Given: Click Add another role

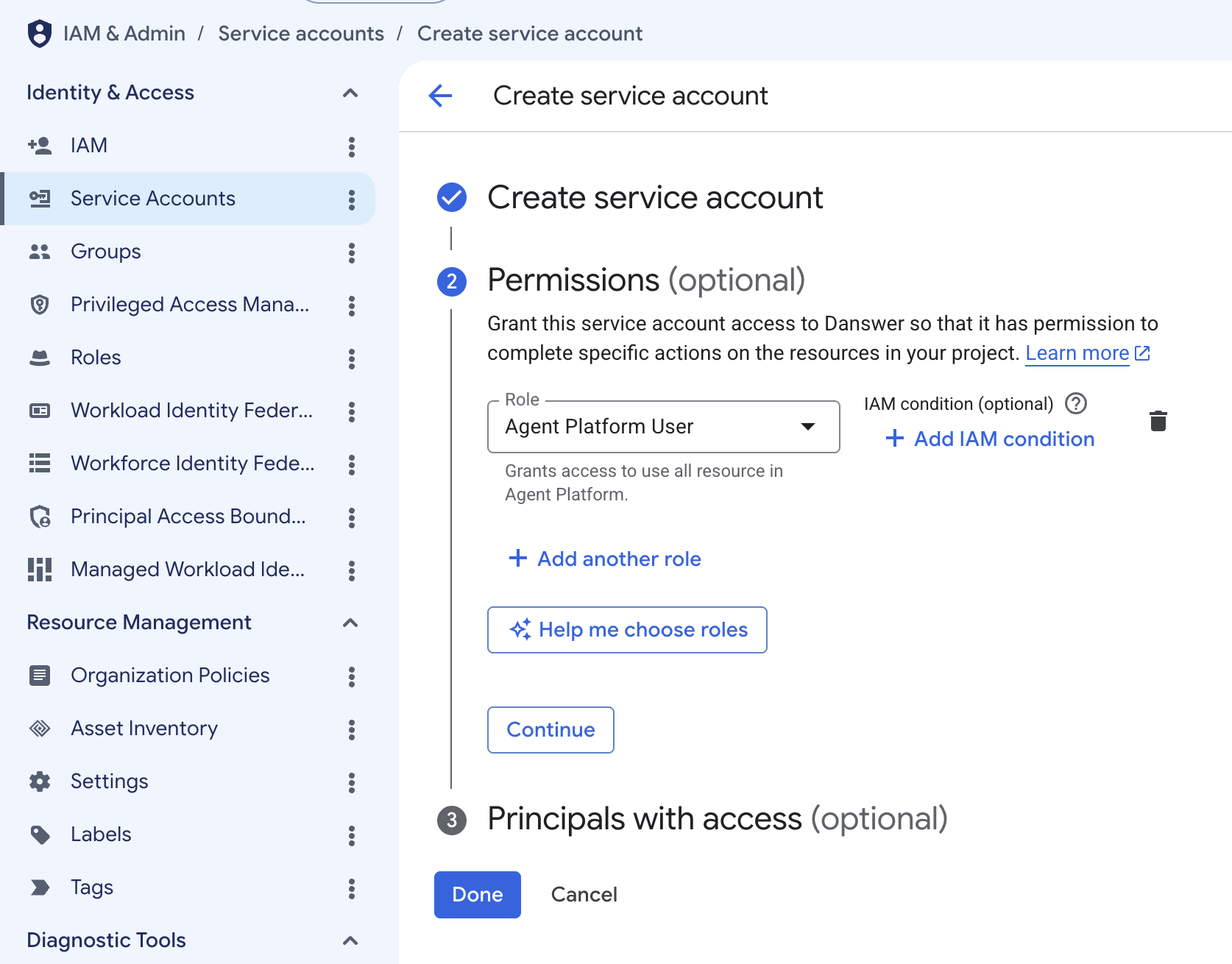Looking at the screenshot, I should [604, 559].
